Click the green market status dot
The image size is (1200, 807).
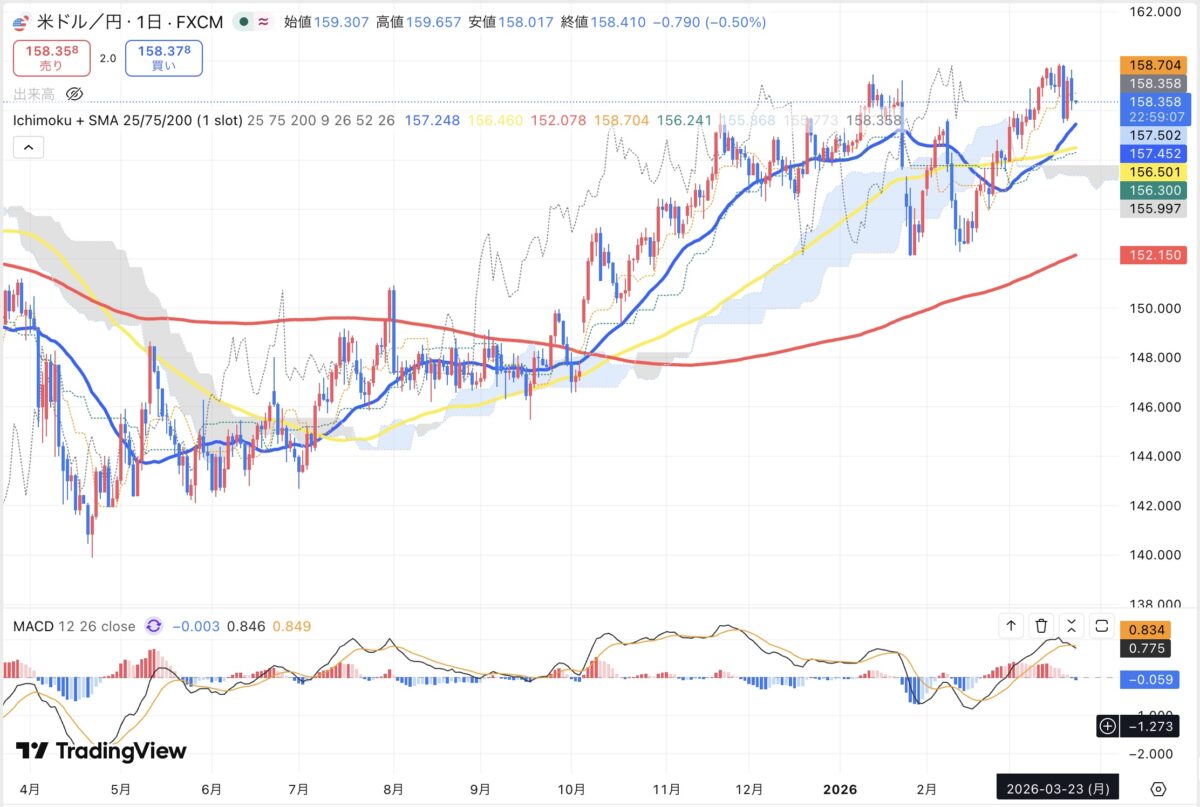(x=244, y=21)
